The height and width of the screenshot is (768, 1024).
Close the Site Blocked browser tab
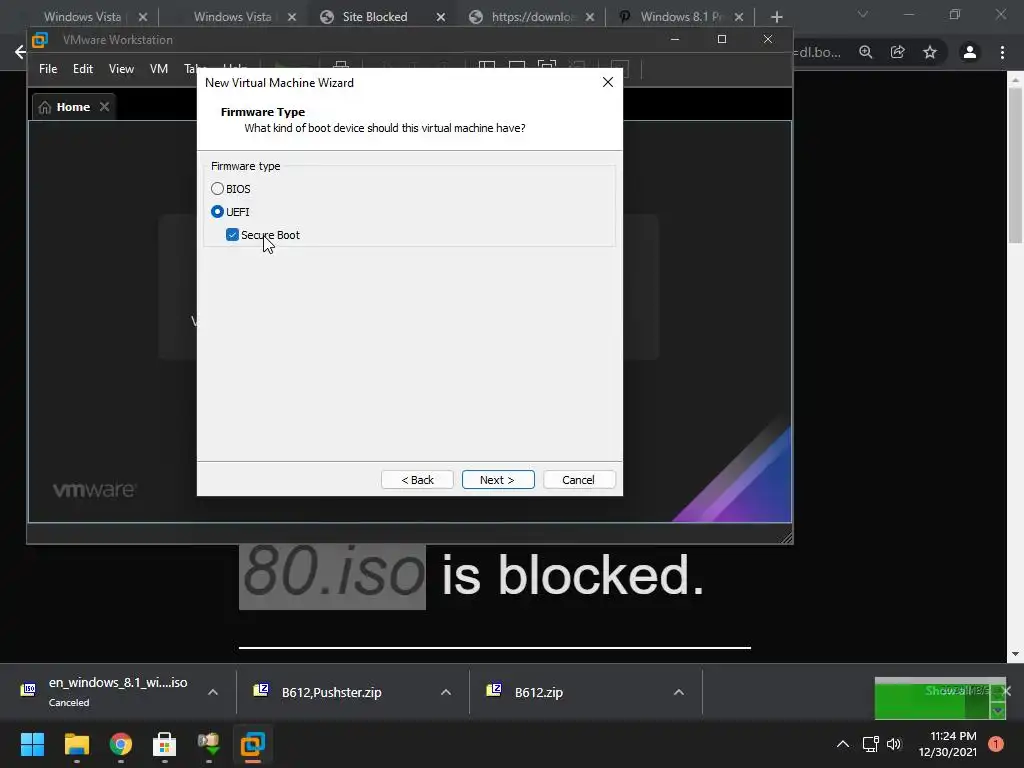(x=441, y=17)
